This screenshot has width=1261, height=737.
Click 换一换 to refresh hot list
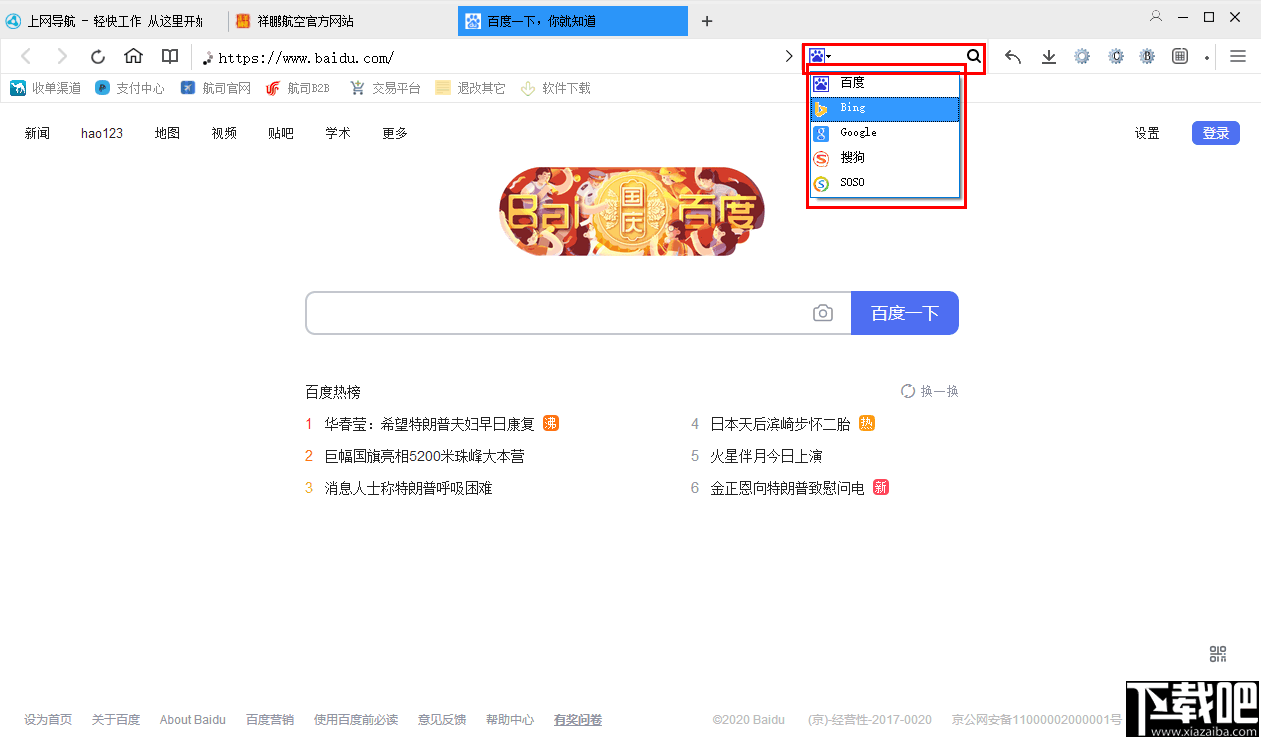pos(930,391)
